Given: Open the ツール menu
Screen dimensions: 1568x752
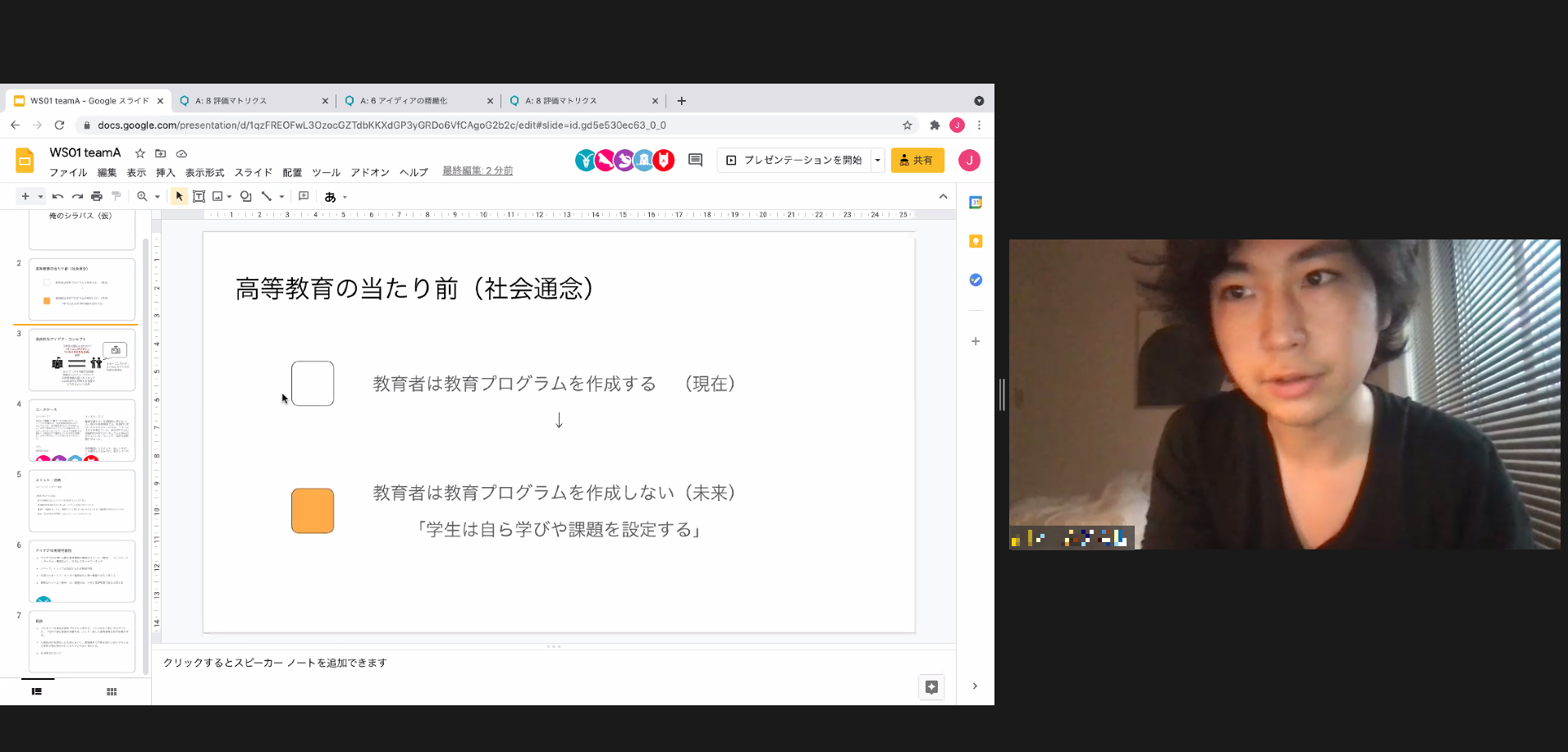Looking at the screenshot, I should click(326, 172).
